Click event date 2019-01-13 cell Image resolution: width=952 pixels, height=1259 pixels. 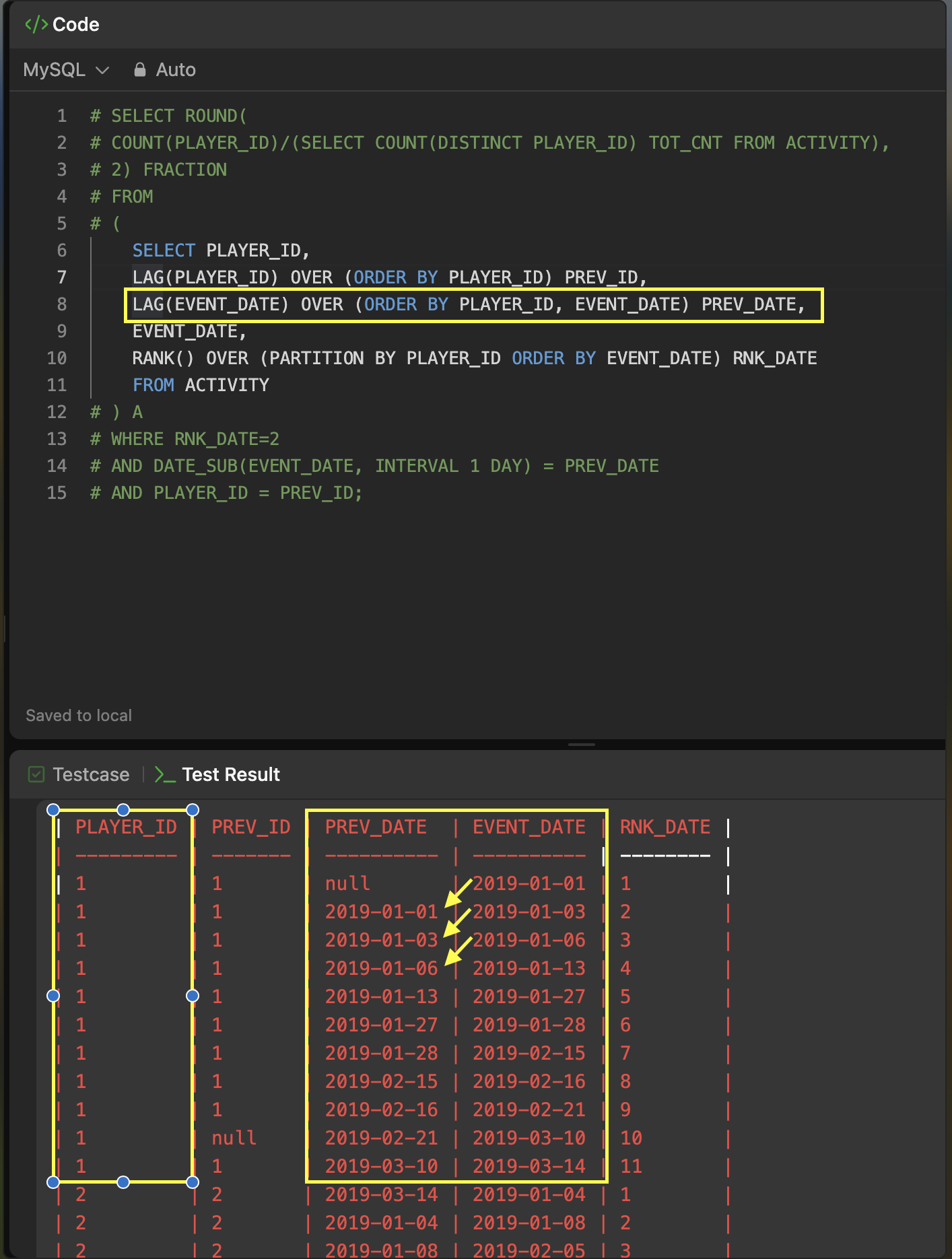tap(529, 968)
